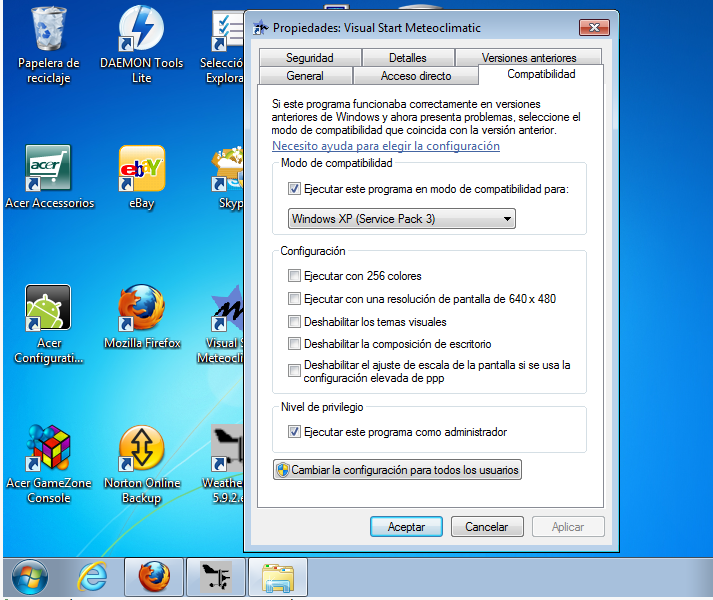Image resolution: width=713 pixels, height=600 pixels.
Task: Click the Windows Start button
Action: click(30, 577)
